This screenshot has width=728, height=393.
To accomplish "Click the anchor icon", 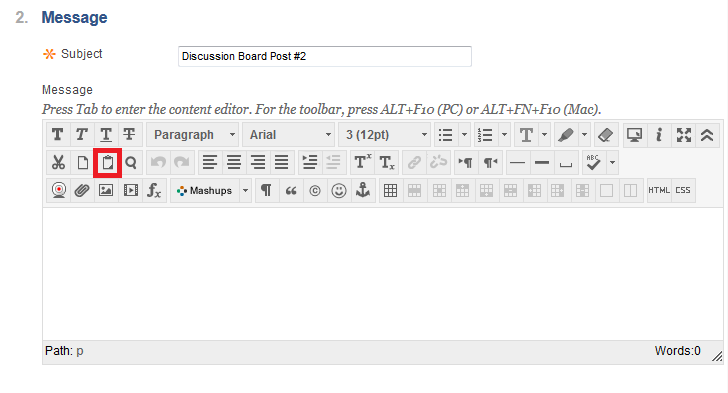I will [363, 190].
